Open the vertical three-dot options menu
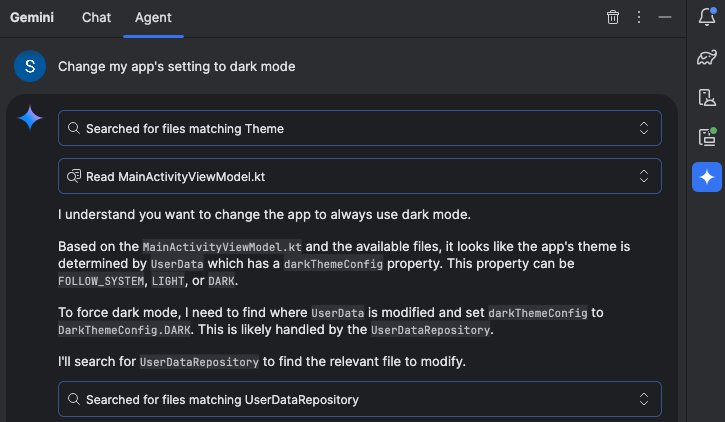The image size is (725, 422). [x=639, y=17]
